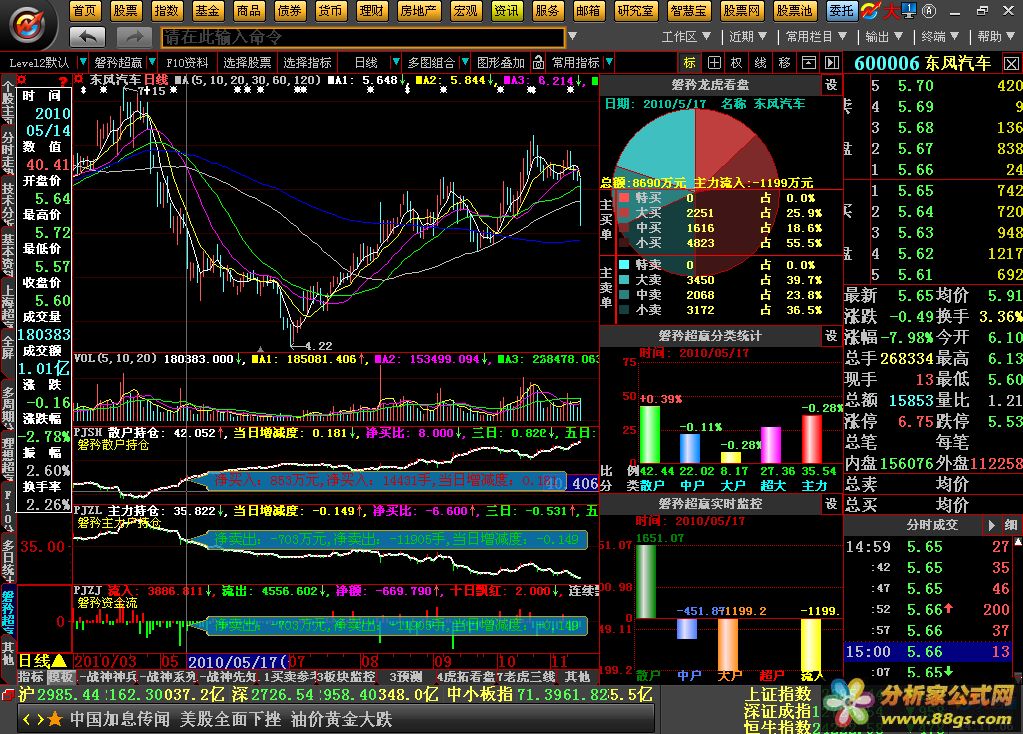The width and height of the screenshot is (1023, 734).
Task: Click the red 大 icon in top bar
Action: click(x=890, y=10)
